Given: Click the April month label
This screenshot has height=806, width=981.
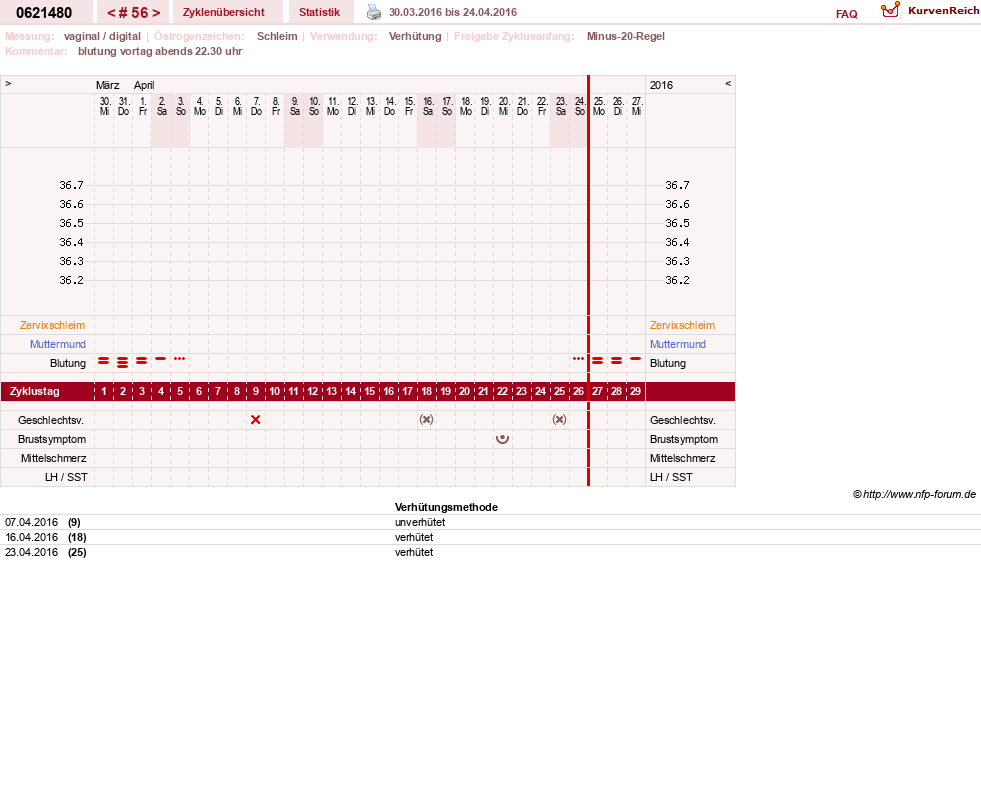Looking at the screenshot, I should pos(144,85).
